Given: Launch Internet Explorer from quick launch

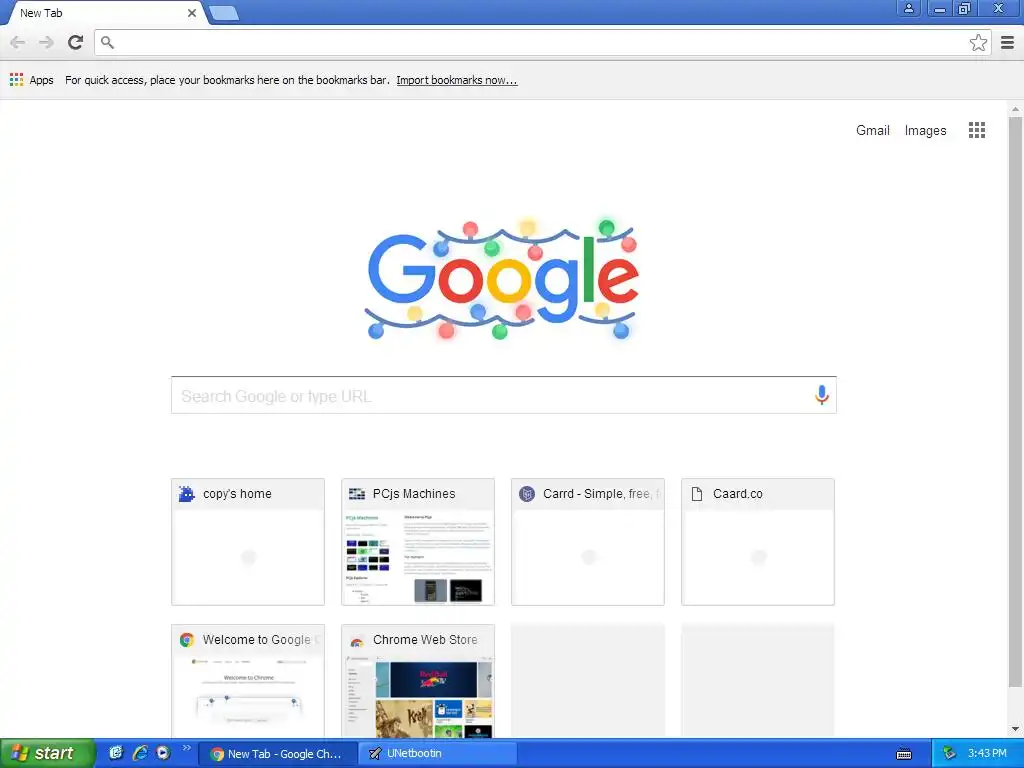Looking at the screenshot, I should pos(140,753).
